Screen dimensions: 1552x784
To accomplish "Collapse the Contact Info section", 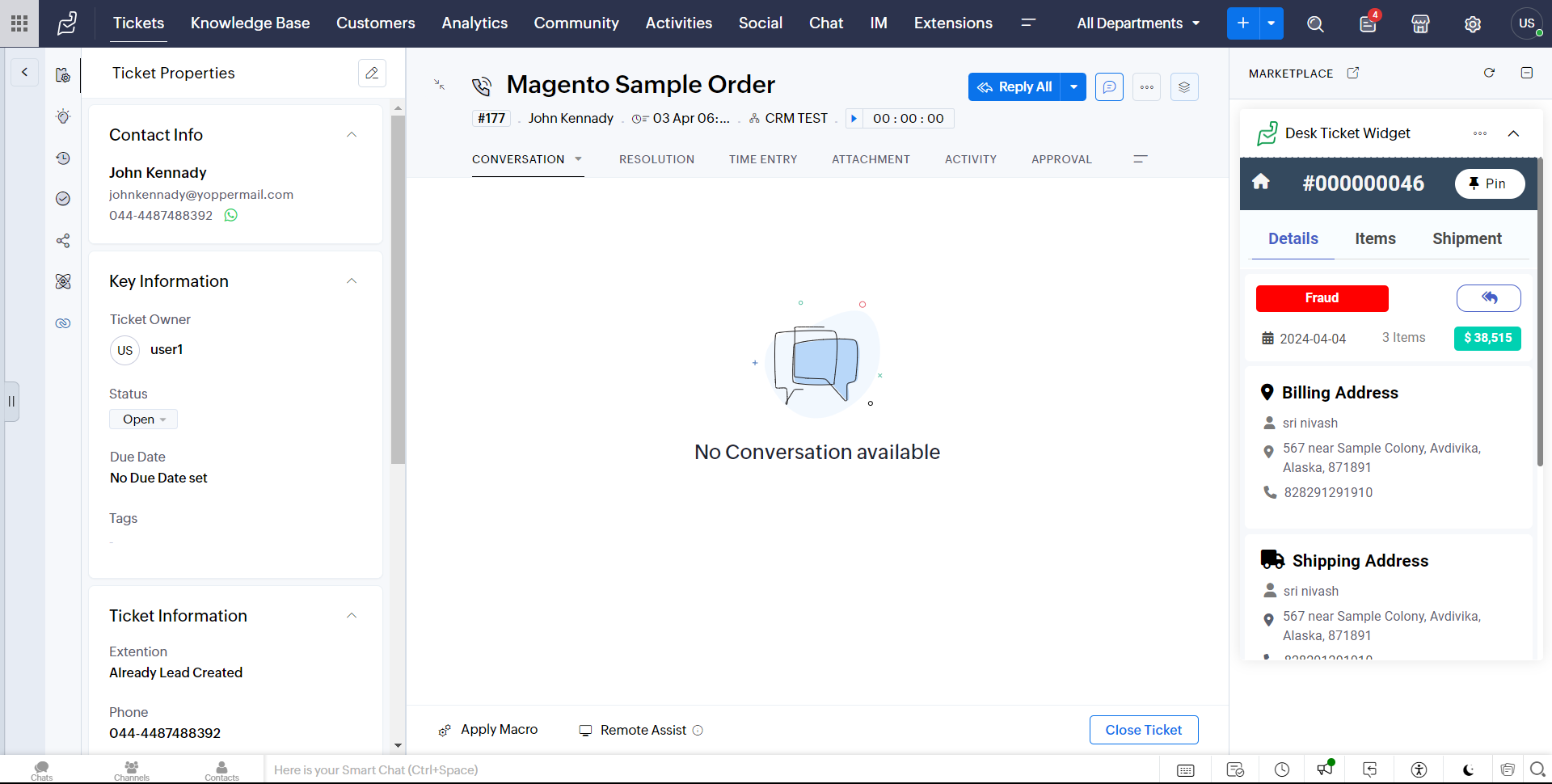I will pos(352,135).
